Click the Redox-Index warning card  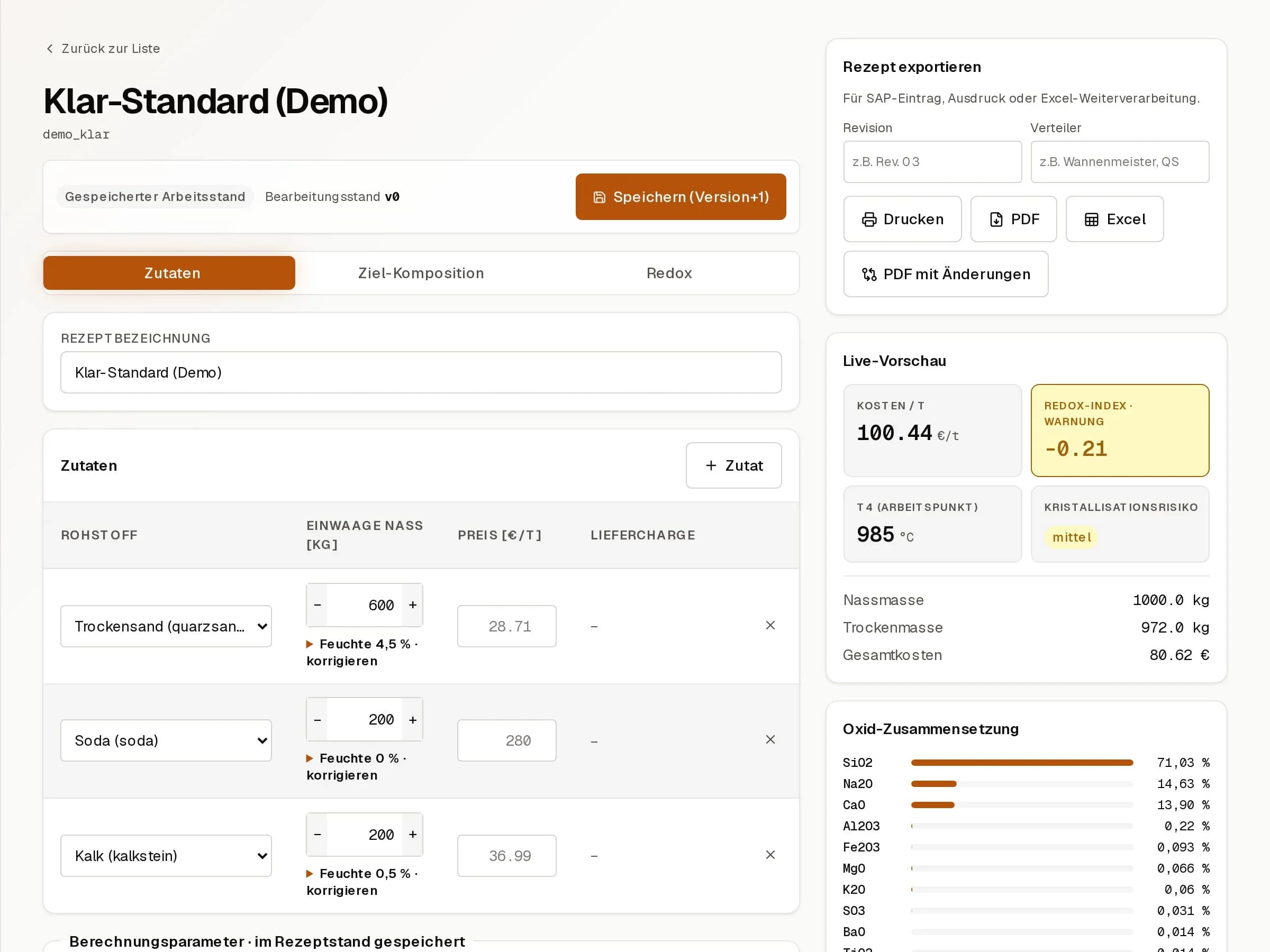pyautogui.click(x=1120, y=431)
